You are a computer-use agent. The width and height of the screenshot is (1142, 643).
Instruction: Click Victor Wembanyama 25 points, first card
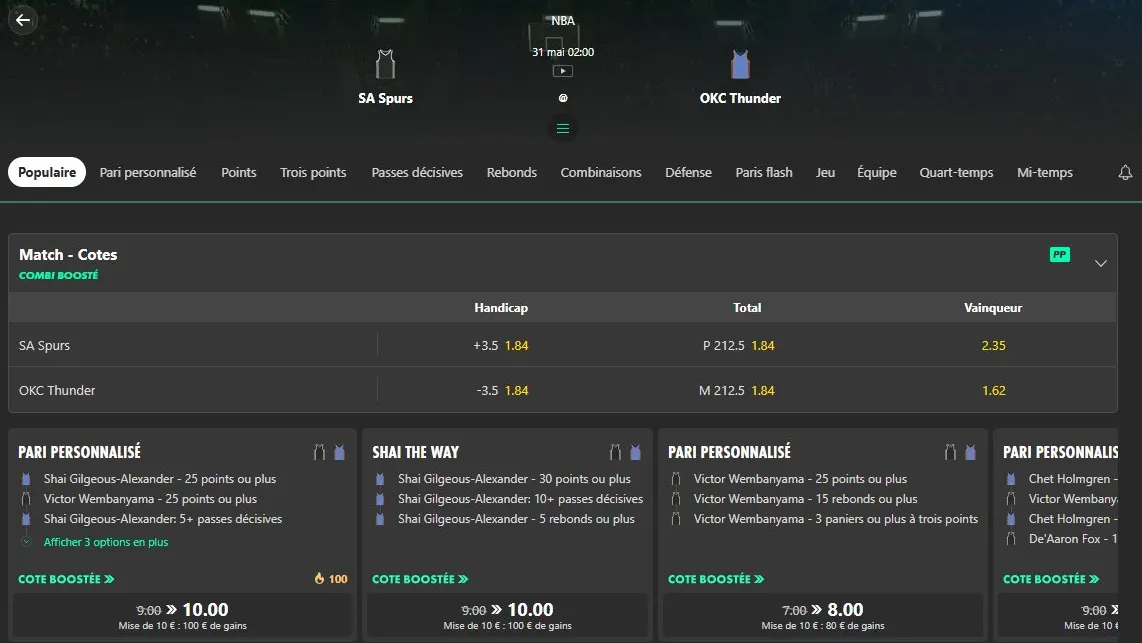[x=150, y=499]
